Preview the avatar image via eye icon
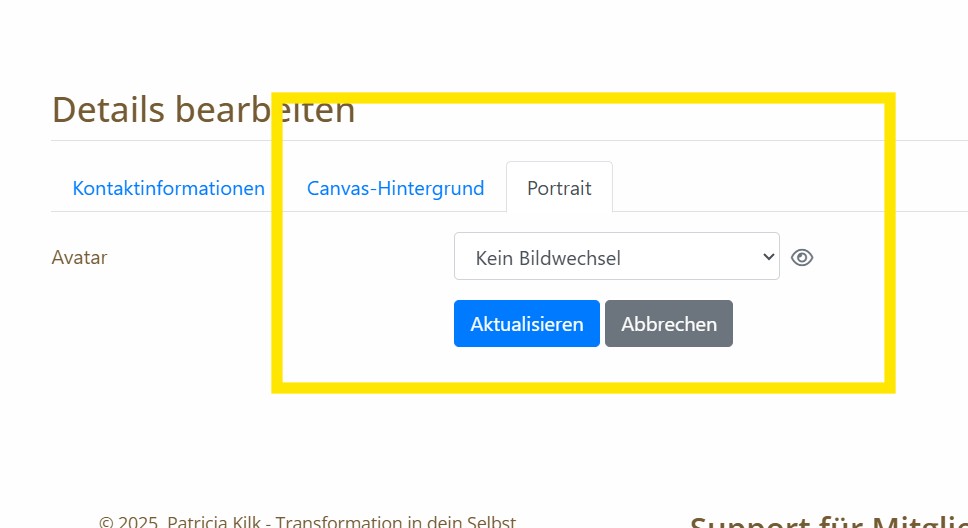This screenshot has width=968, height=528. coord(801,258)
